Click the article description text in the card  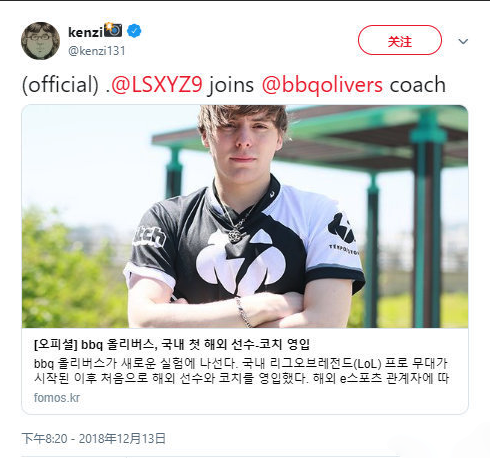click(x=241, y=370)
